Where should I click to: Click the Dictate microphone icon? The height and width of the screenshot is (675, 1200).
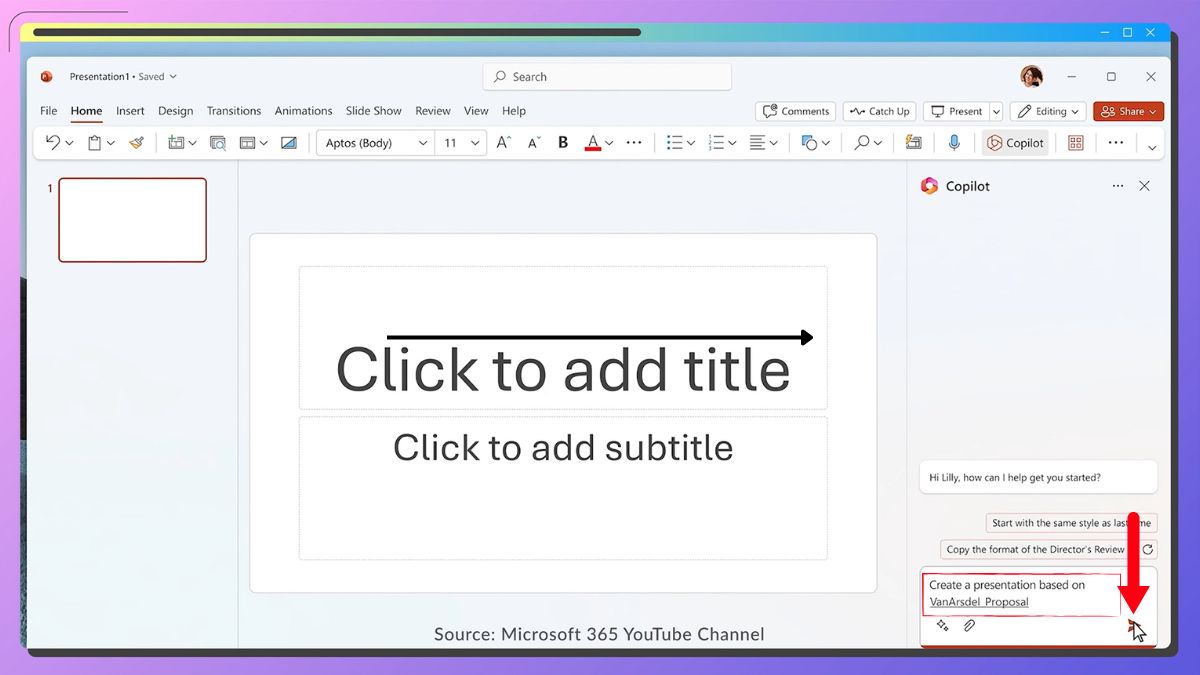[954, 143]
